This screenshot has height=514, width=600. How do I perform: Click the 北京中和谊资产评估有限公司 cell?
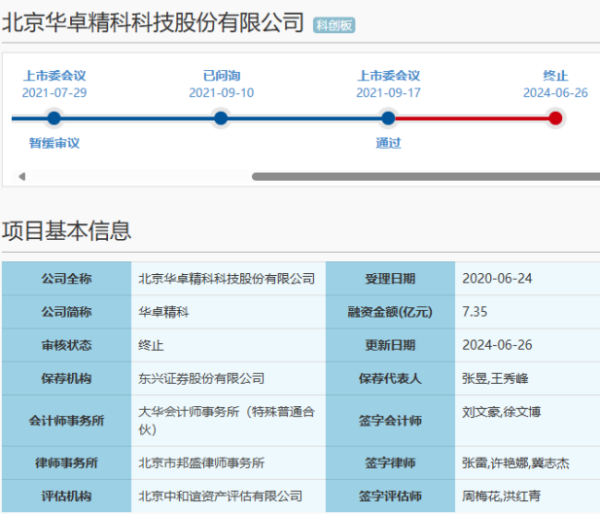(228, 496)
